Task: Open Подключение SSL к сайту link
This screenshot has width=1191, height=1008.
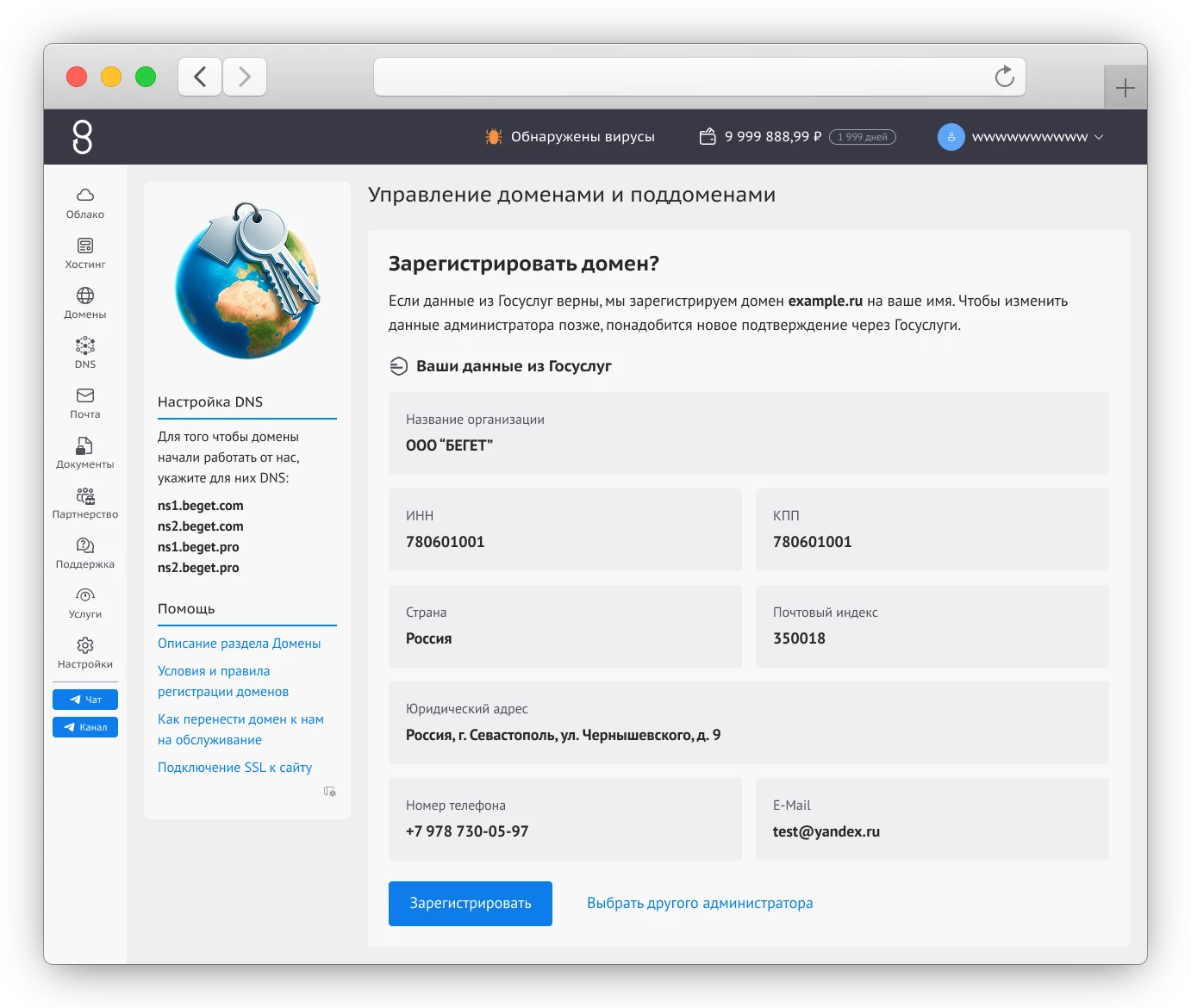Action: point(235,768)
